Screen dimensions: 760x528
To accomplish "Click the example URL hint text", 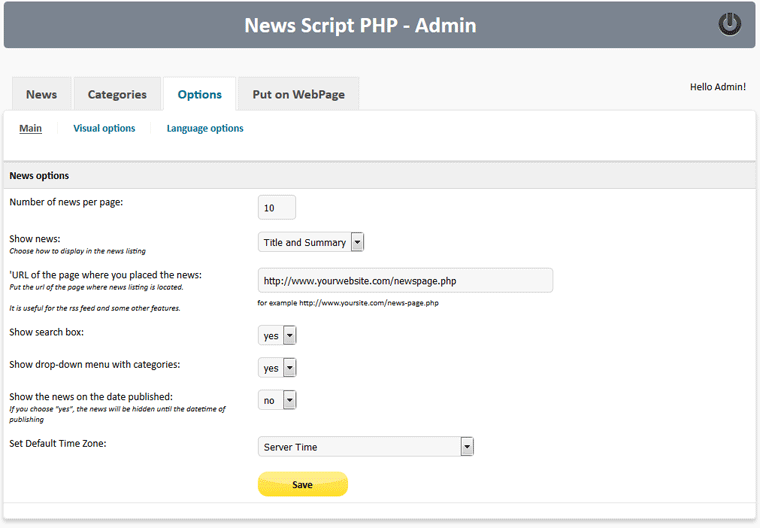I will tap(348, 303).
